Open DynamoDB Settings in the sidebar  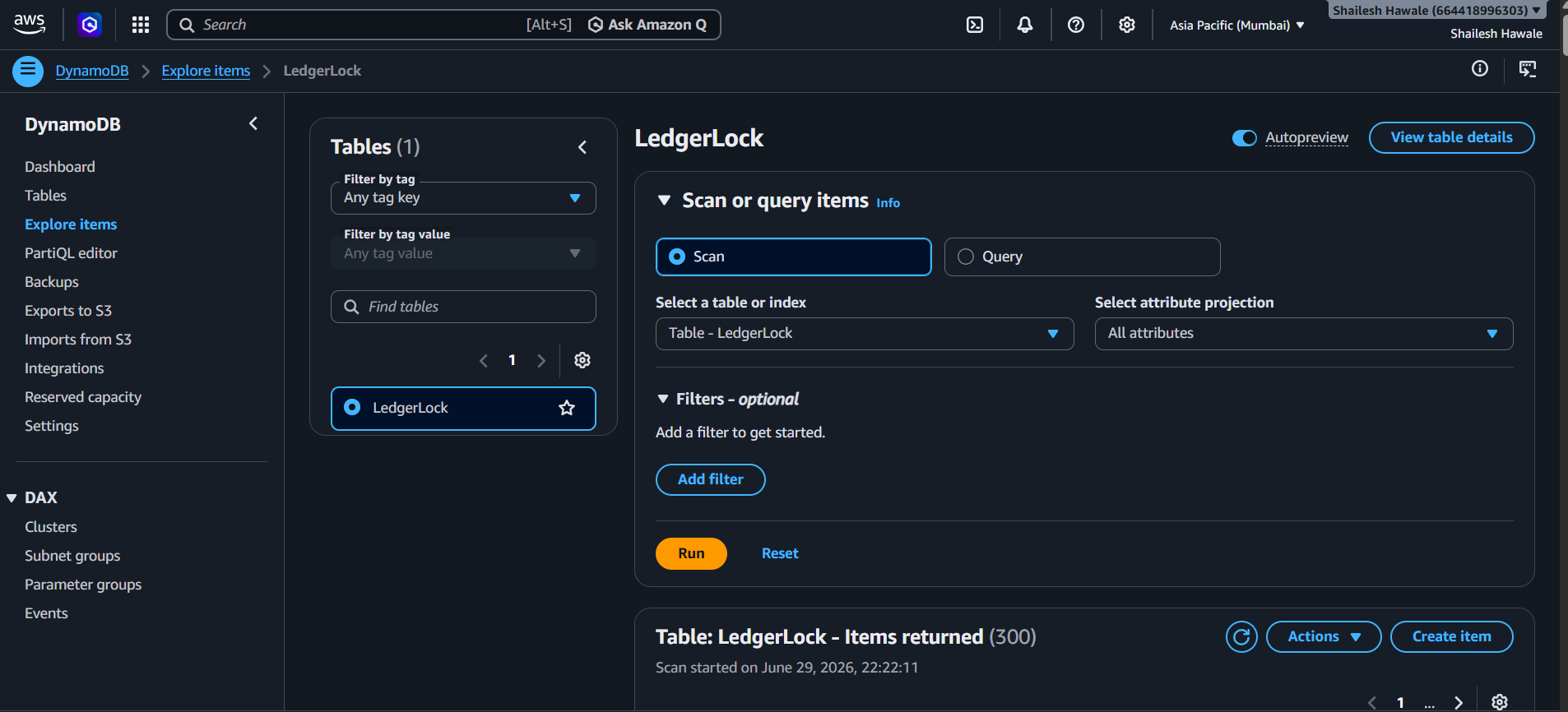52,426
